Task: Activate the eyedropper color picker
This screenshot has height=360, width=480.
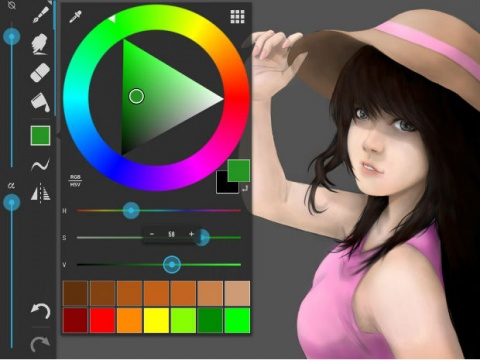Action: point(75,17)
